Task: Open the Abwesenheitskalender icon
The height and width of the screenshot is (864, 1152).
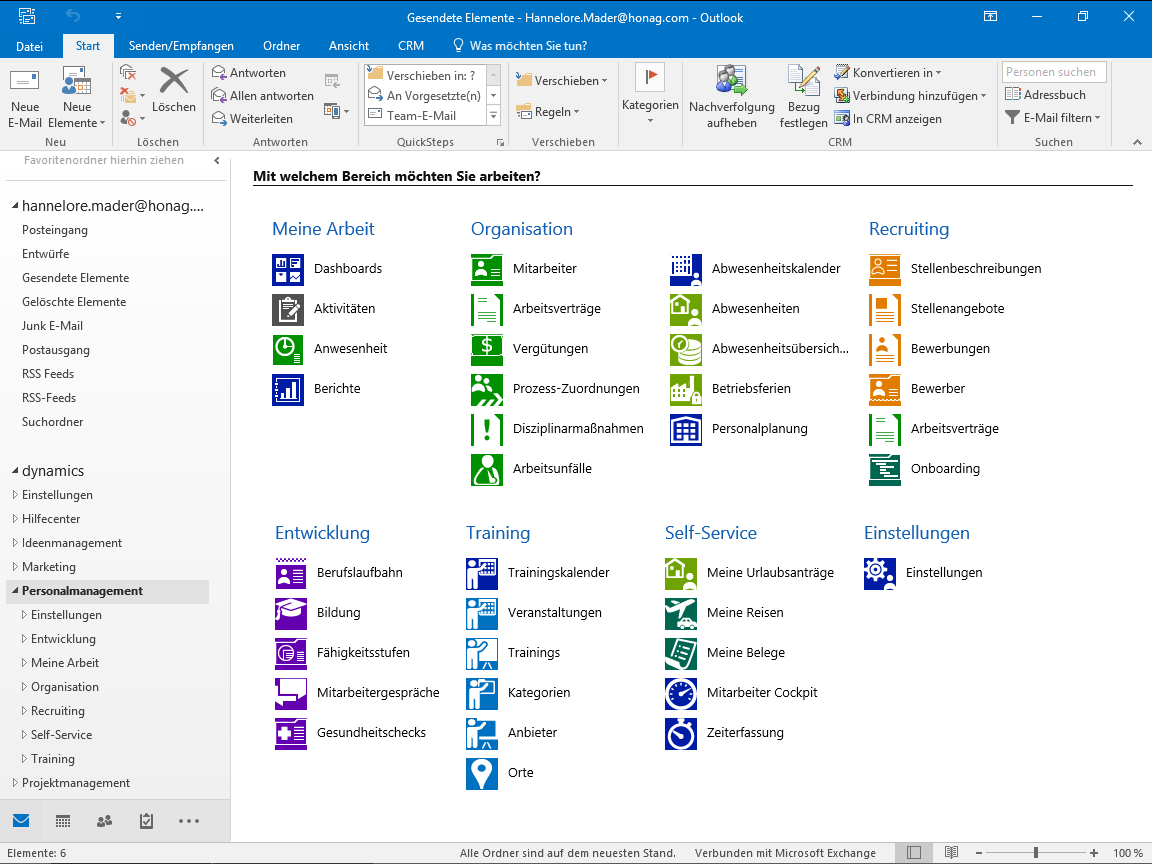Action: click(x=686, y=269)
